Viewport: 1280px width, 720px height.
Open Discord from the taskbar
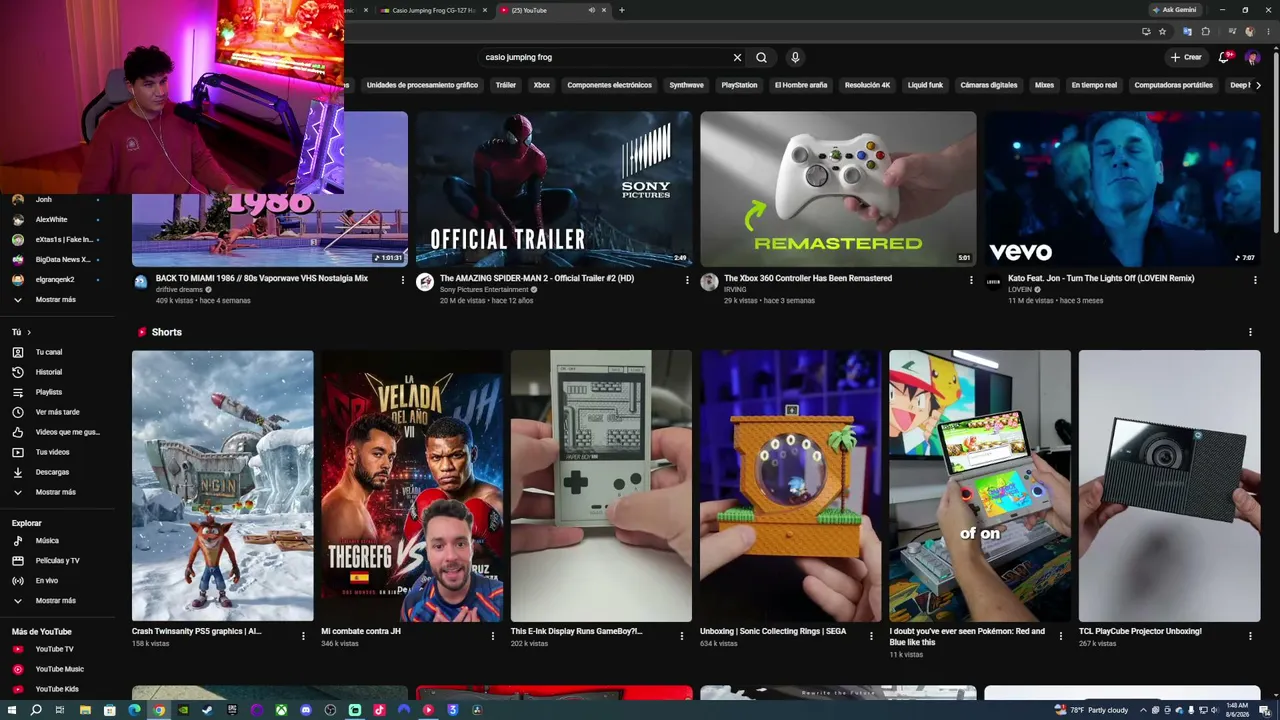(306, 710)
